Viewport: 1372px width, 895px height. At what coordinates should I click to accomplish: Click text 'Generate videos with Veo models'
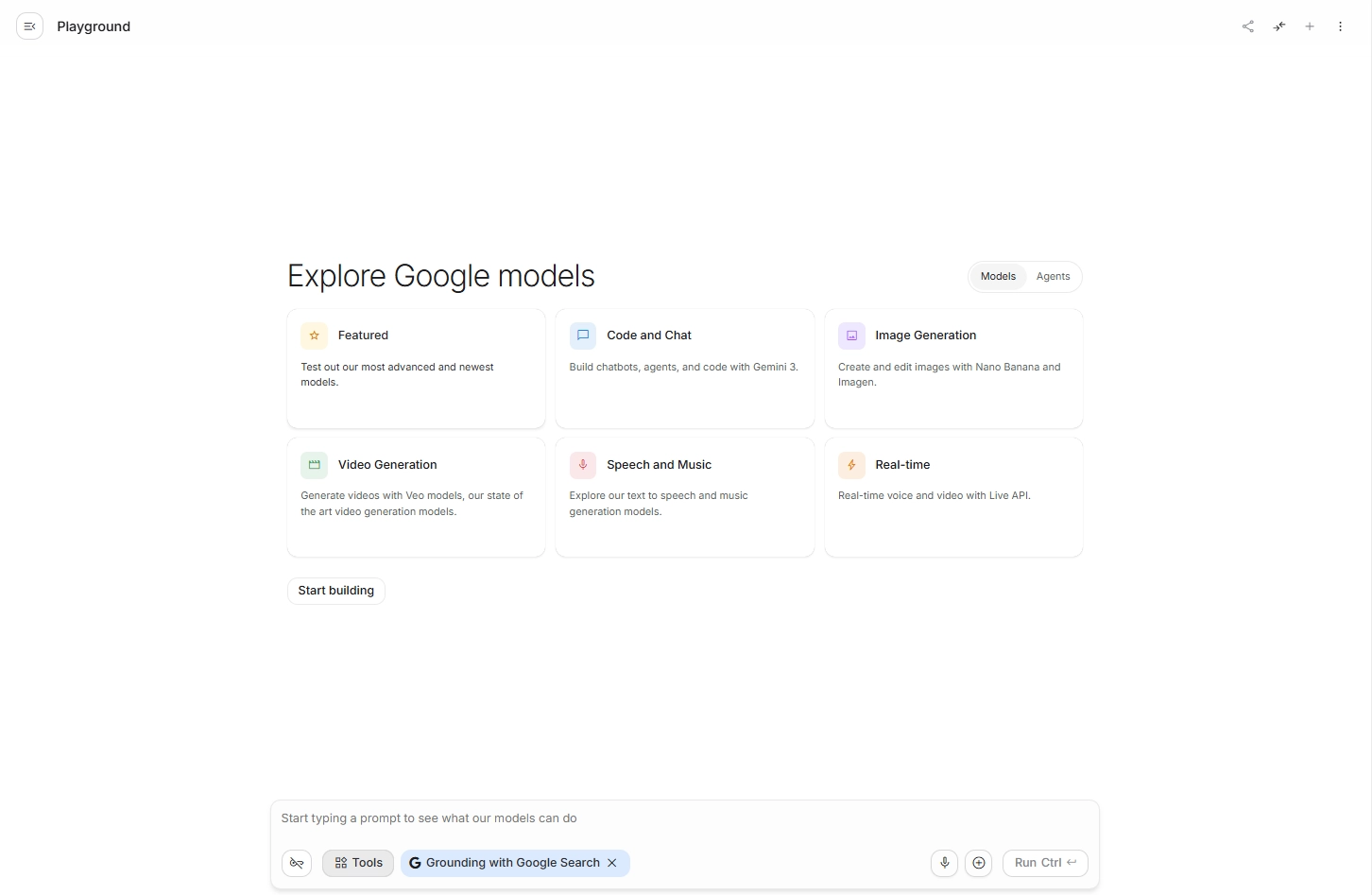click(382, 495)
